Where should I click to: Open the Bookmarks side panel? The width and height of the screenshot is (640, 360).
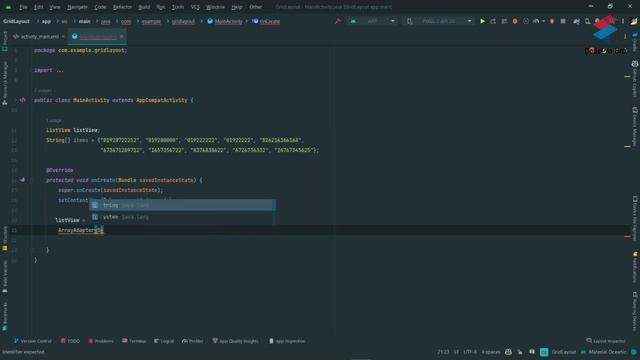click(4, 316)
